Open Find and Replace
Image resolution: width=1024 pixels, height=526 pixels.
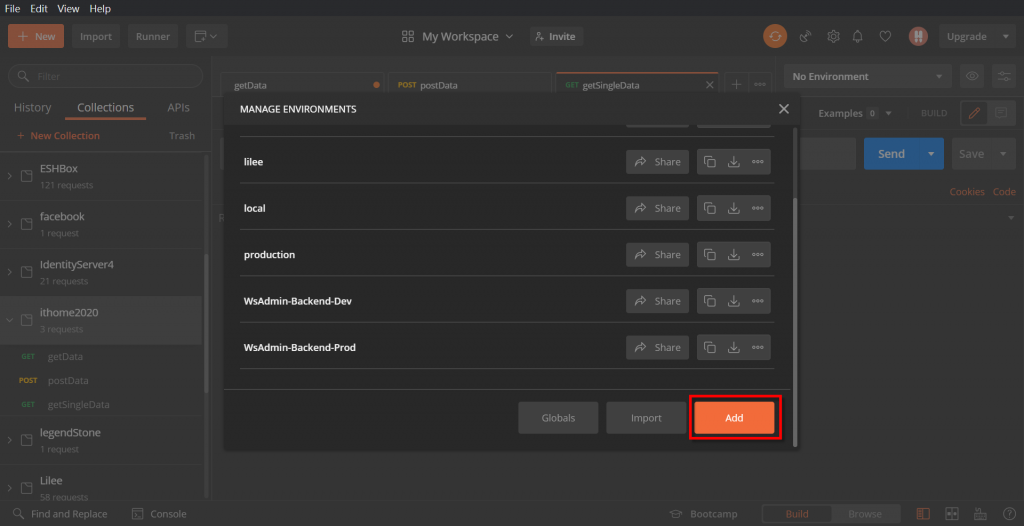point(60,514)
